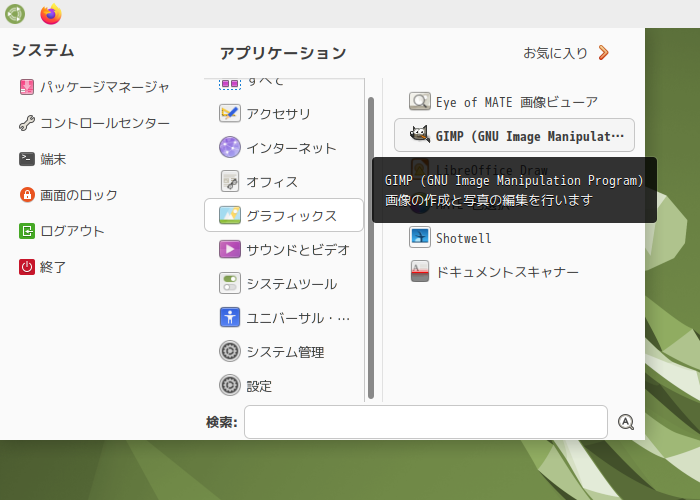Viewport: 700px width, 500px height.
Task: Click the logout (ログアウト) icon
Action: tap(27, 231)
